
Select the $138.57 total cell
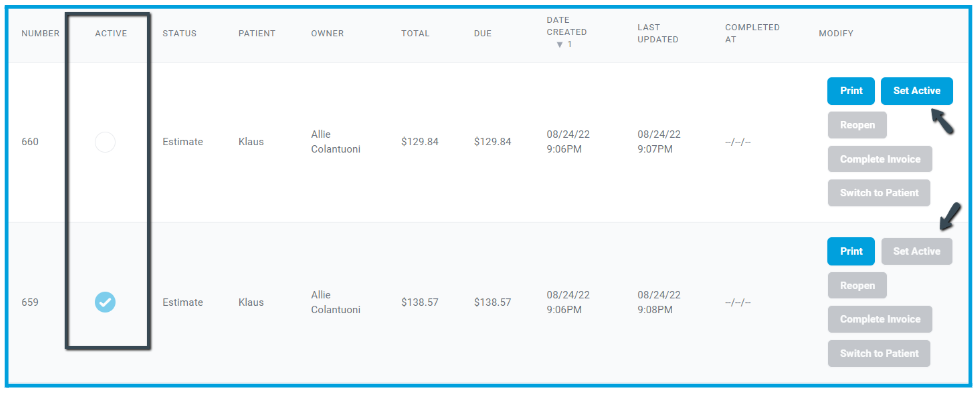[x=420, y=302]
